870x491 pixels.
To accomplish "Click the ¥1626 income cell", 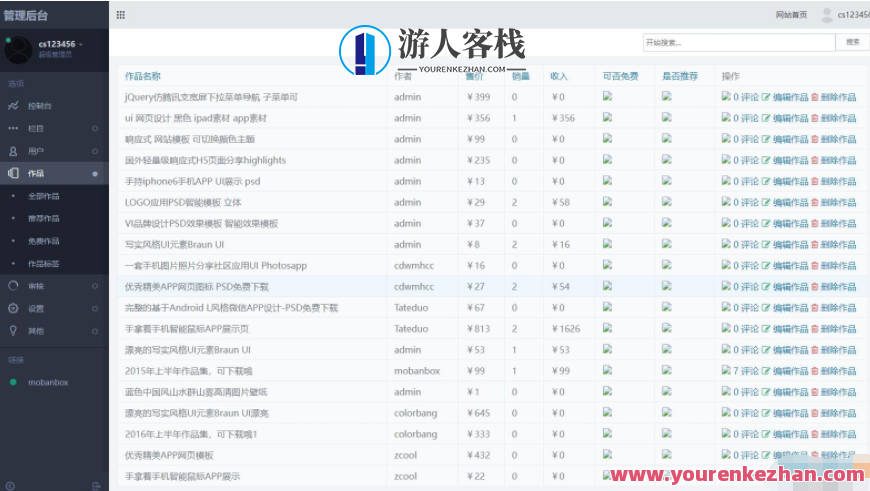I will pos(566,329).
